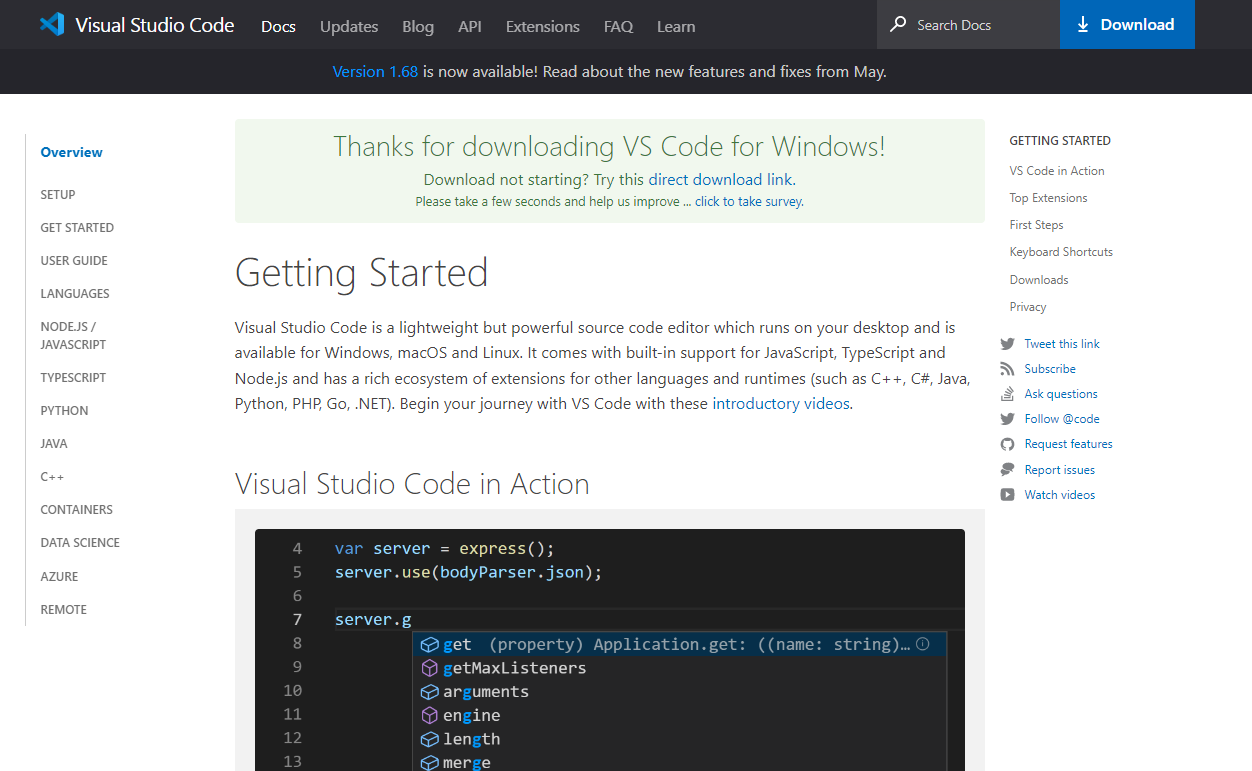Select Overview in the left sidebar
The height and width of the screenshot is (771, 1252).
[x=71, y=152]
